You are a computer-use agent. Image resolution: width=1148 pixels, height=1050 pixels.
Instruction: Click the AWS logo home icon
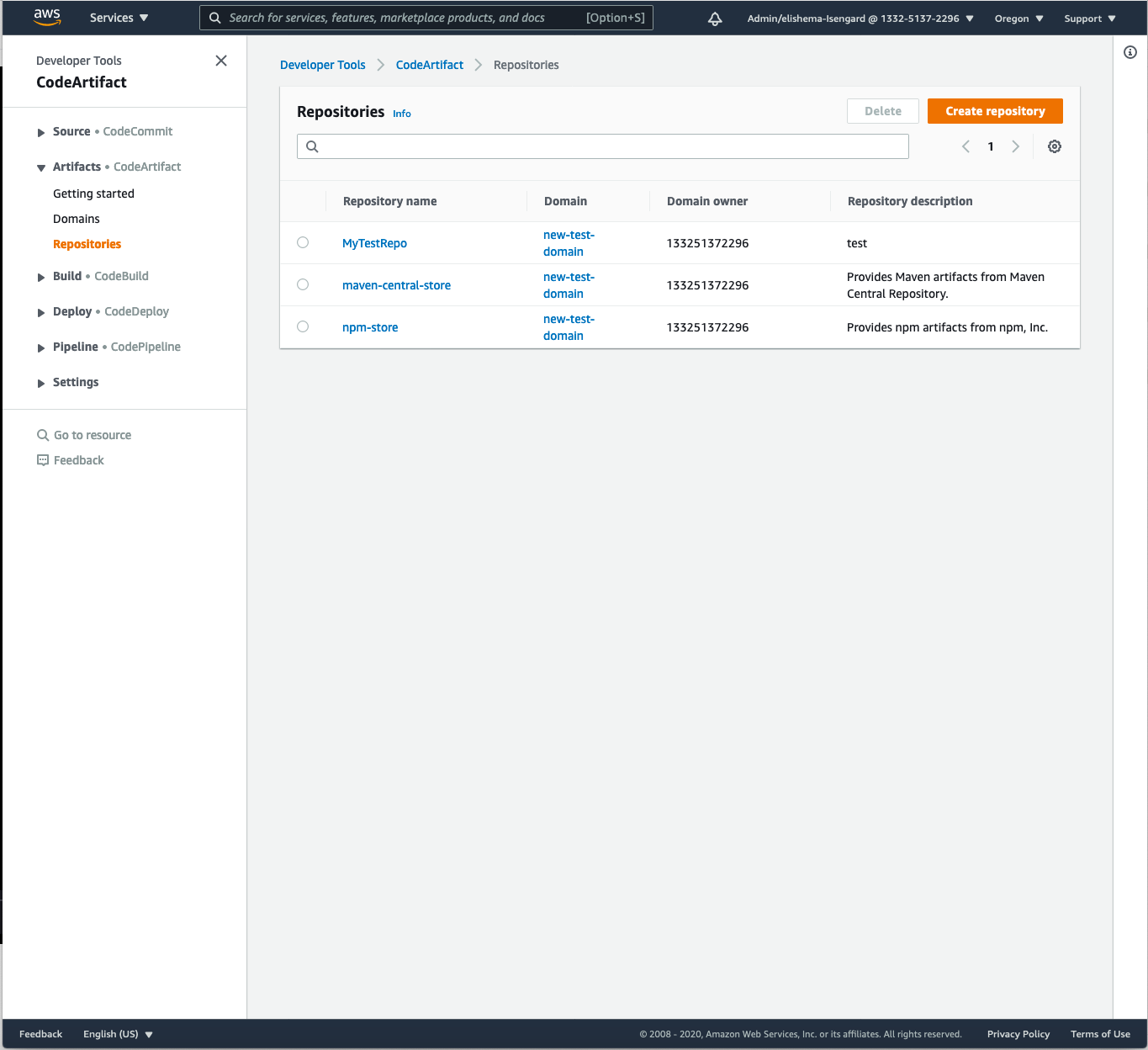(x=47, y=18)
